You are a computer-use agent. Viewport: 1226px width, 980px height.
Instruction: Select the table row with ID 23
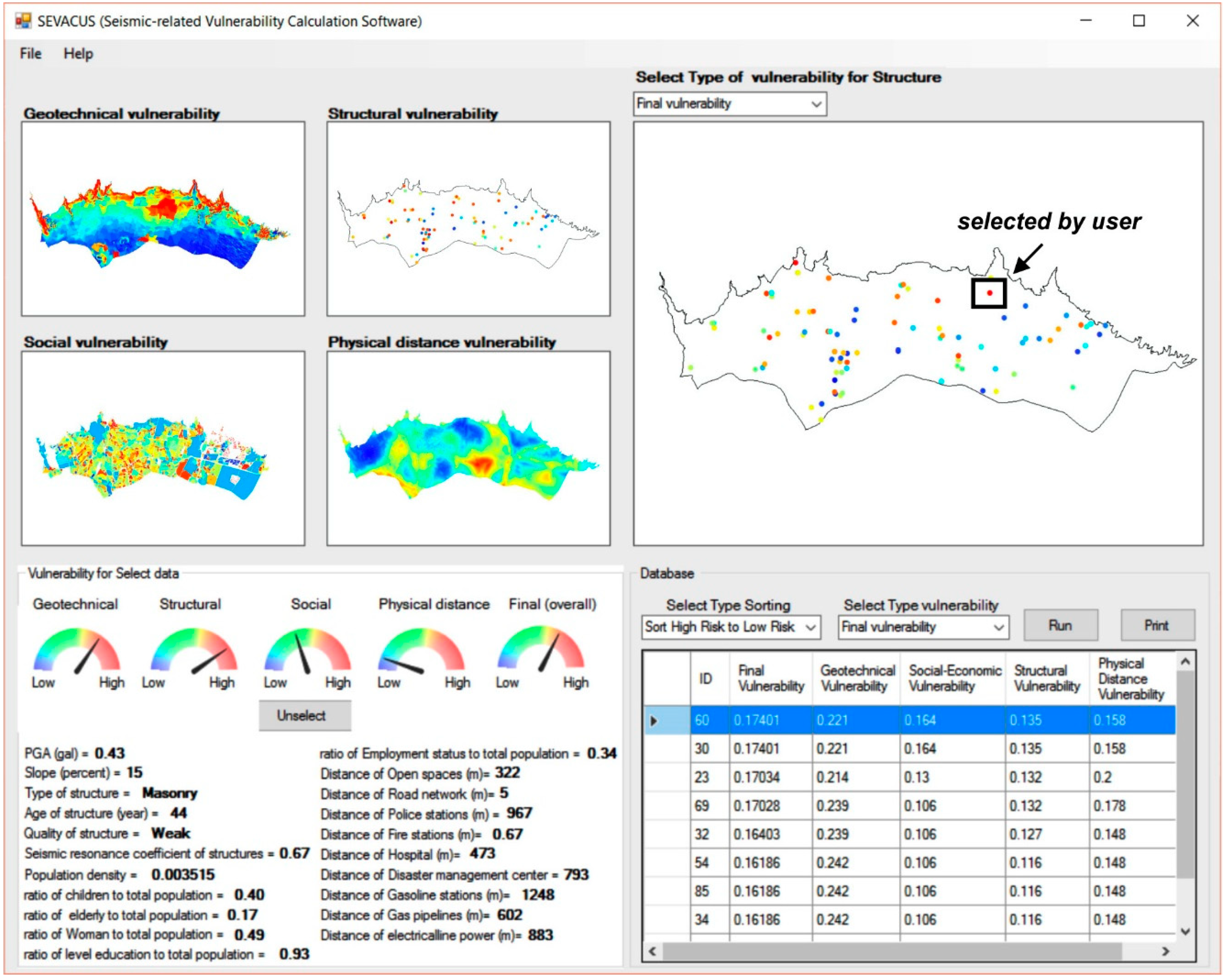702,777
